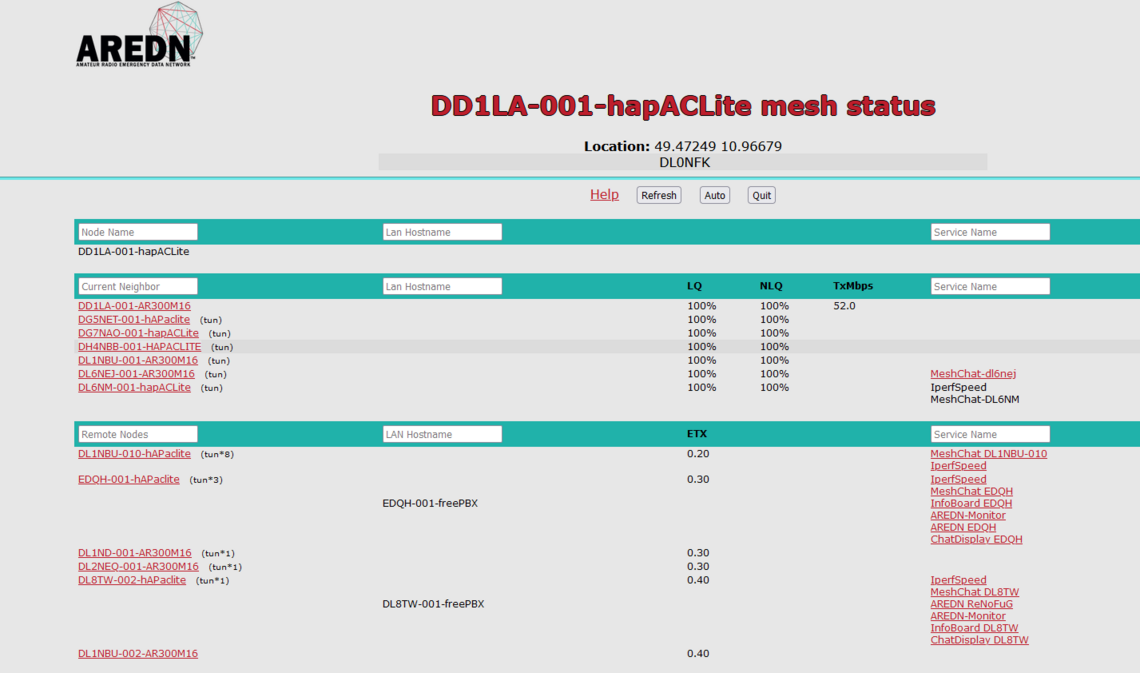This screenshot has height=673, width=1140.
Task: Click the 0.20 ETX value
Action: pyautogui.click(x=698, y=454)
